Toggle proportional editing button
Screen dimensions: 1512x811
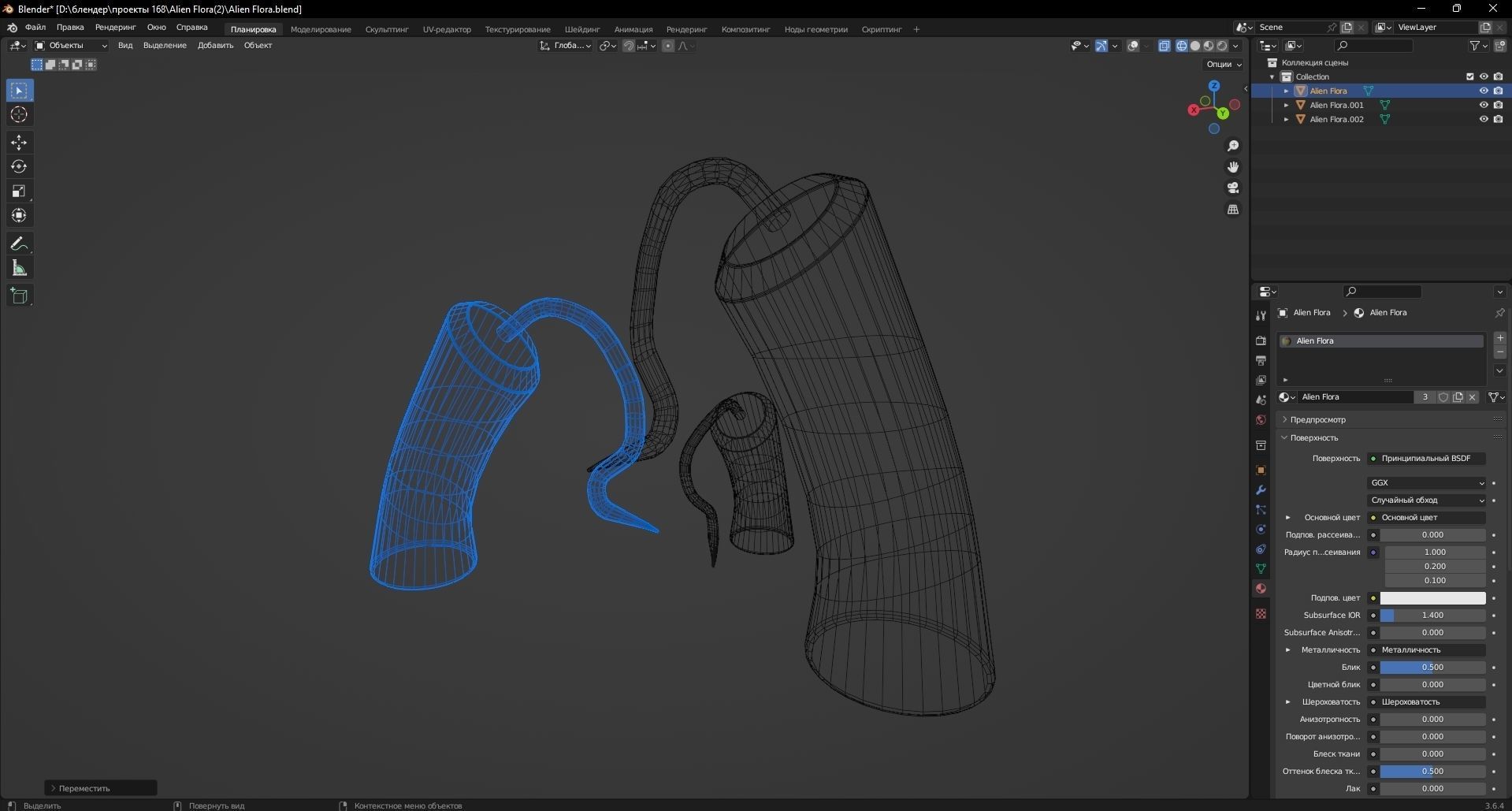point(668,46)
